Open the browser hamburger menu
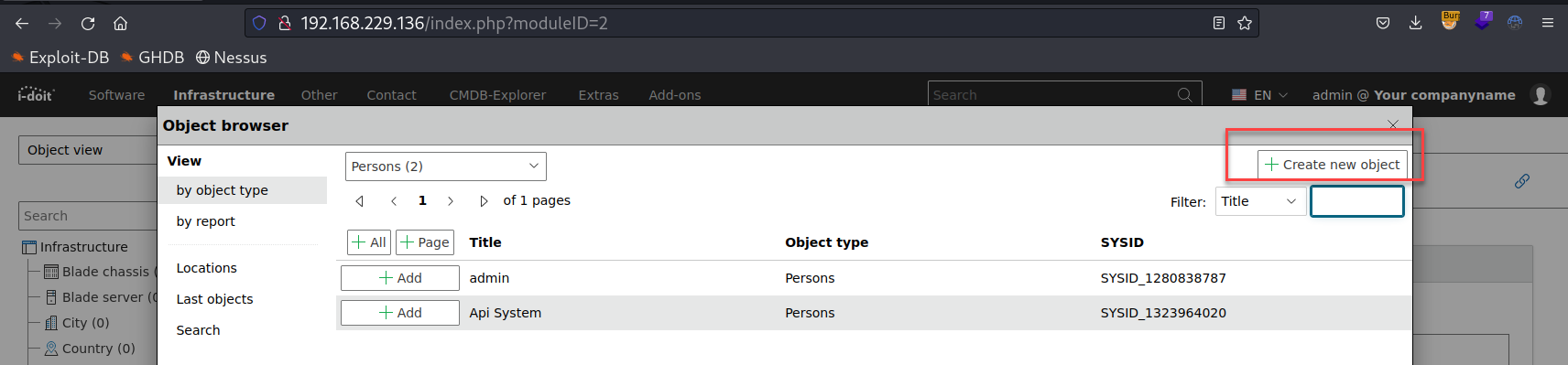Viewport: 1568px width, 365px height. [x=1548, y=23]
